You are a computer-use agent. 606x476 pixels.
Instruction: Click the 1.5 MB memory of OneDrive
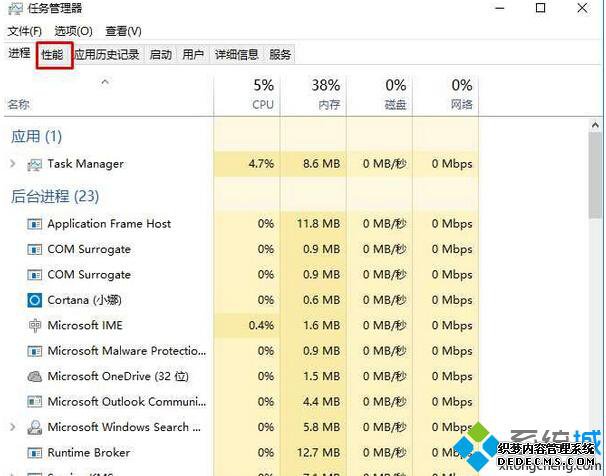(x=322, y=376)
